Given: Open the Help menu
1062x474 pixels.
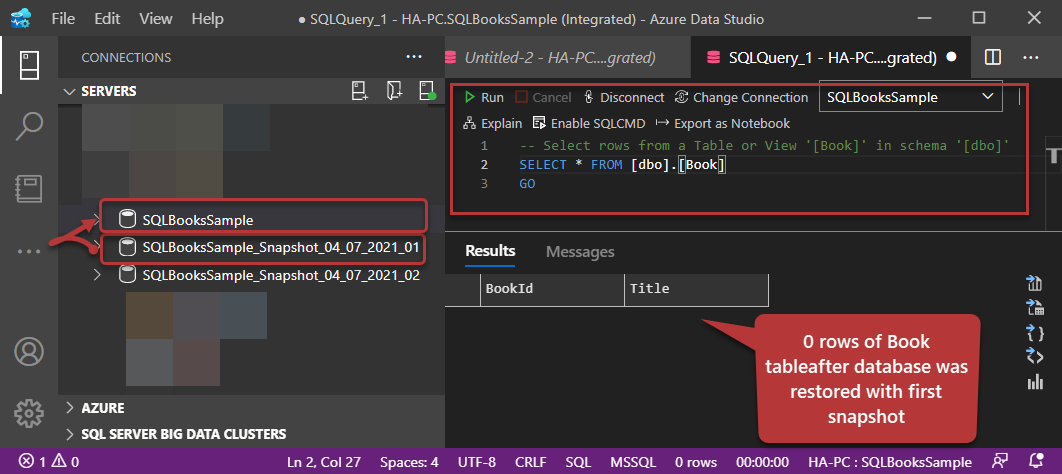Looking at the screenshot, I should (207, 19).
